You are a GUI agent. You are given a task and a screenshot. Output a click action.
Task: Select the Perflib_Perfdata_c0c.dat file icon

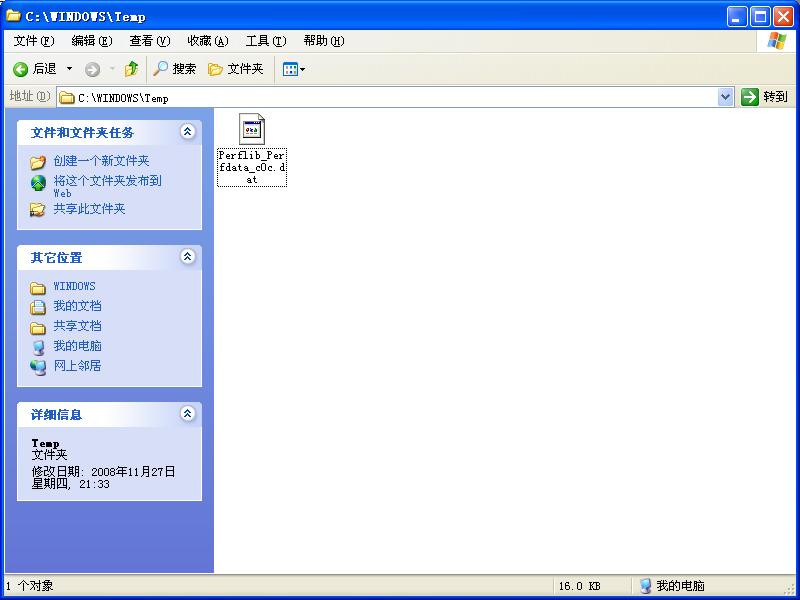click(x=252, y=129)
